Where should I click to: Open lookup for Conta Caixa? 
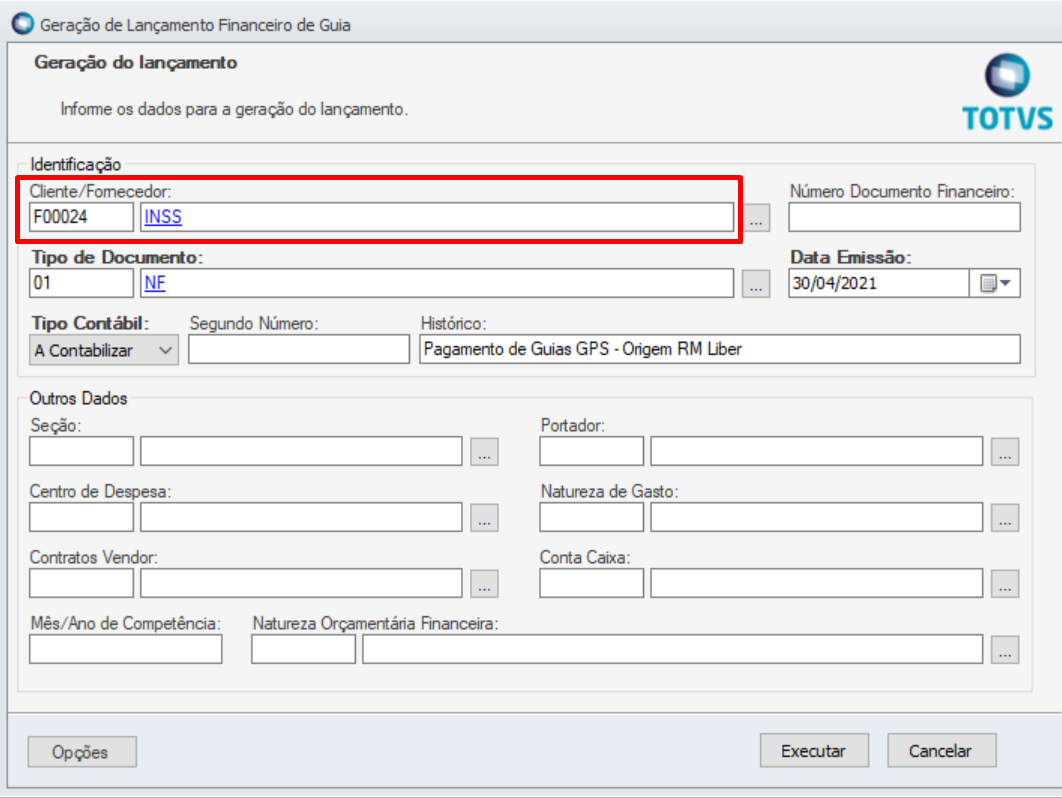pyautogui.click(x=1005, y=584)
